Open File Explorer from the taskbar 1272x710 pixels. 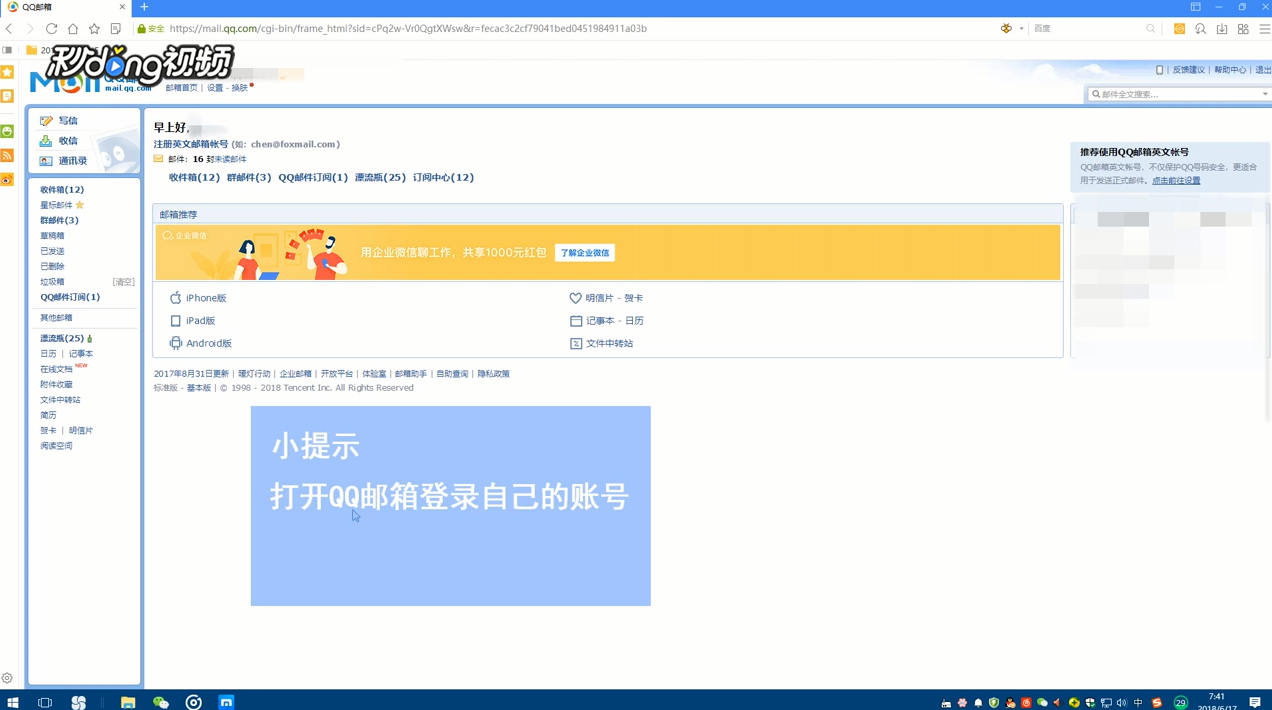click(x=128, y=702)
